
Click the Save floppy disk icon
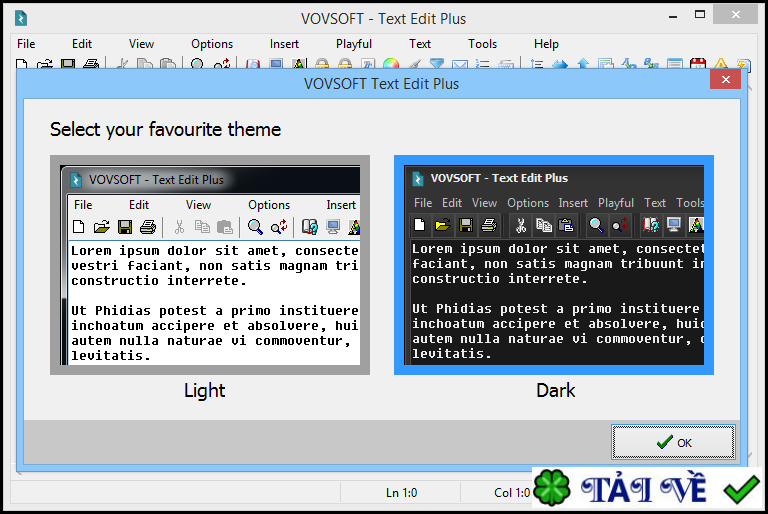pyautogui.click(x=68, y=64)
